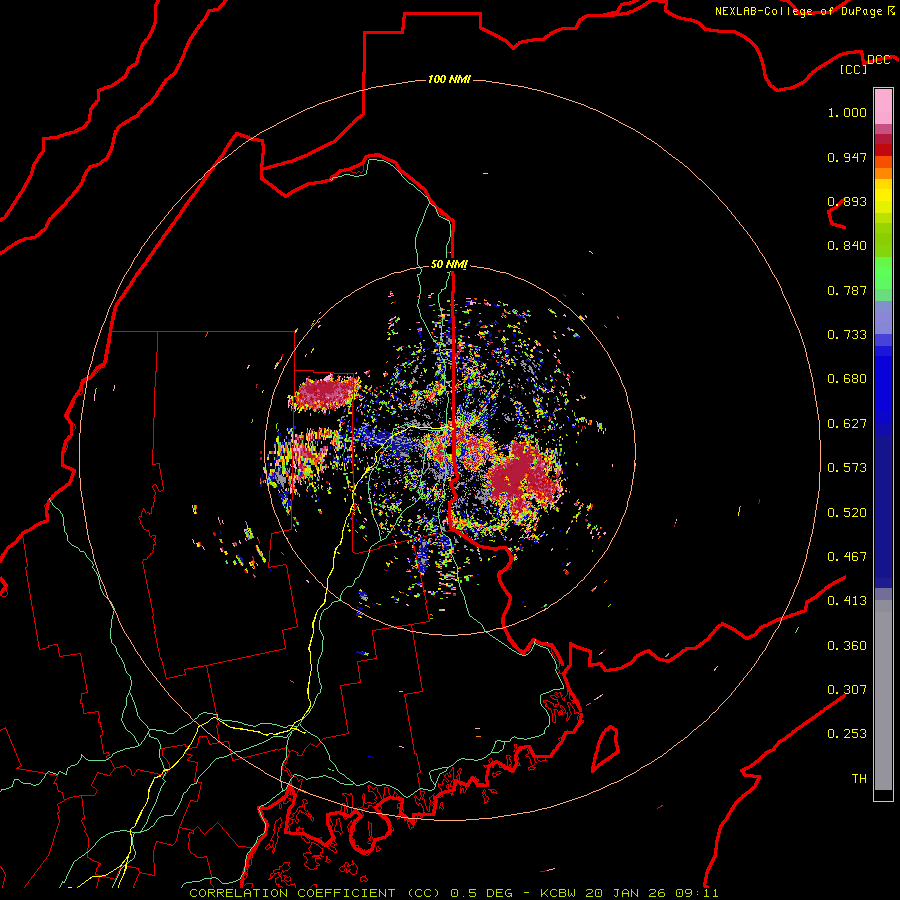The width and height of the screenshot is (900, 900).
Task: Click the 0.360 scale value
Action: (x=847, y=646)
